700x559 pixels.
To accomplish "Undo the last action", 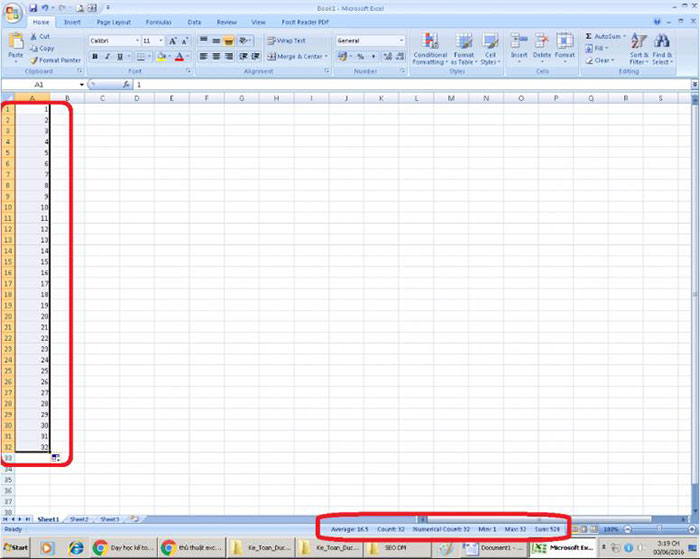I will (45, 8).
